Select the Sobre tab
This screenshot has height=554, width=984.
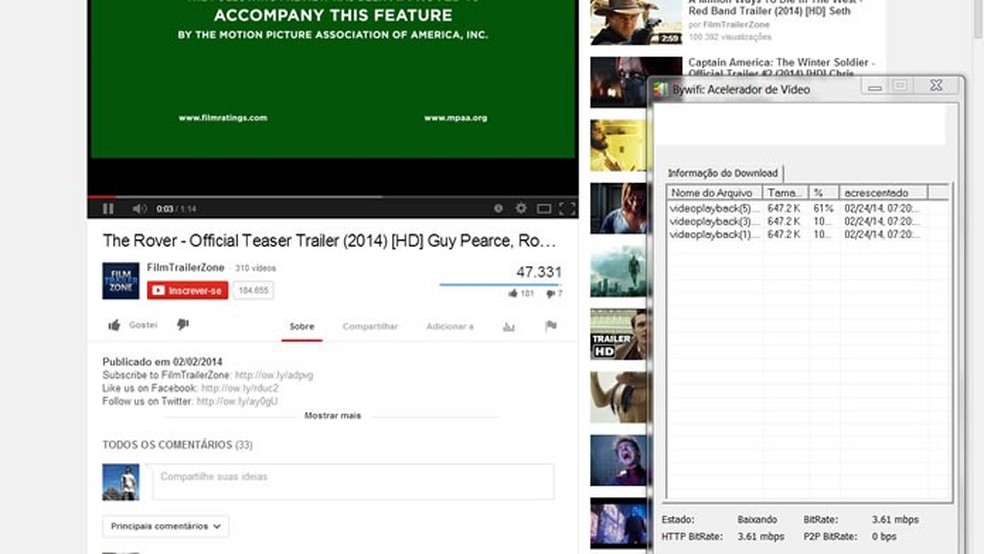302,326
